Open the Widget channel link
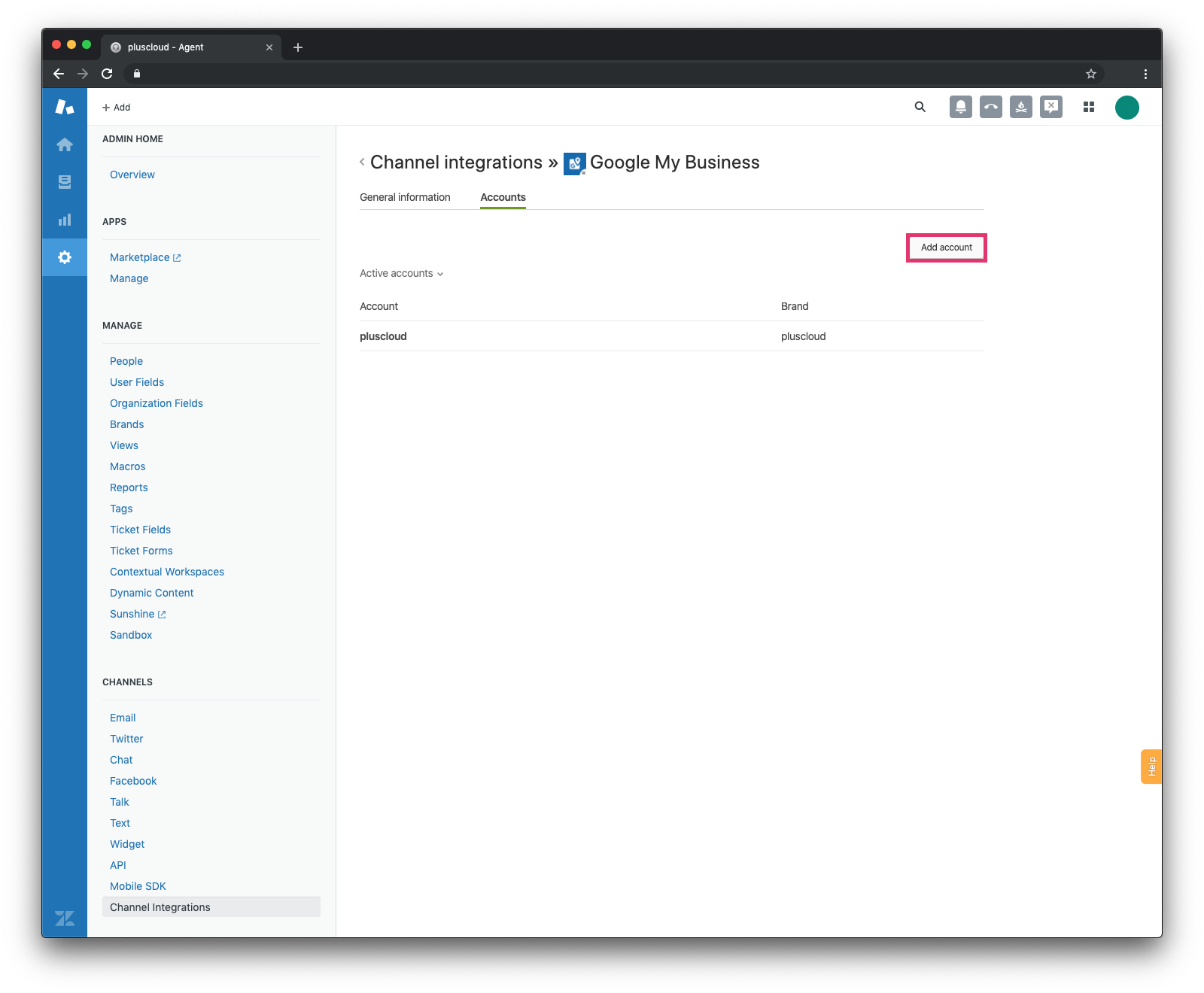Screen dimensions: 1204x993 (x=127, y=844)
